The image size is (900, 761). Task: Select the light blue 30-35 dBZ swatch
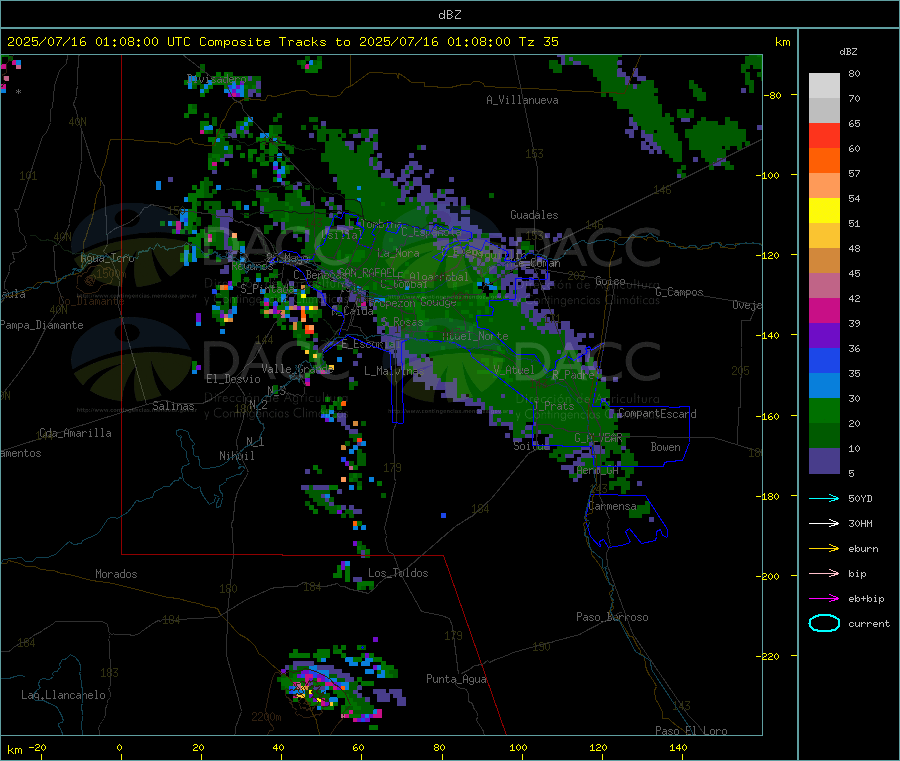(x=824, y=386)
